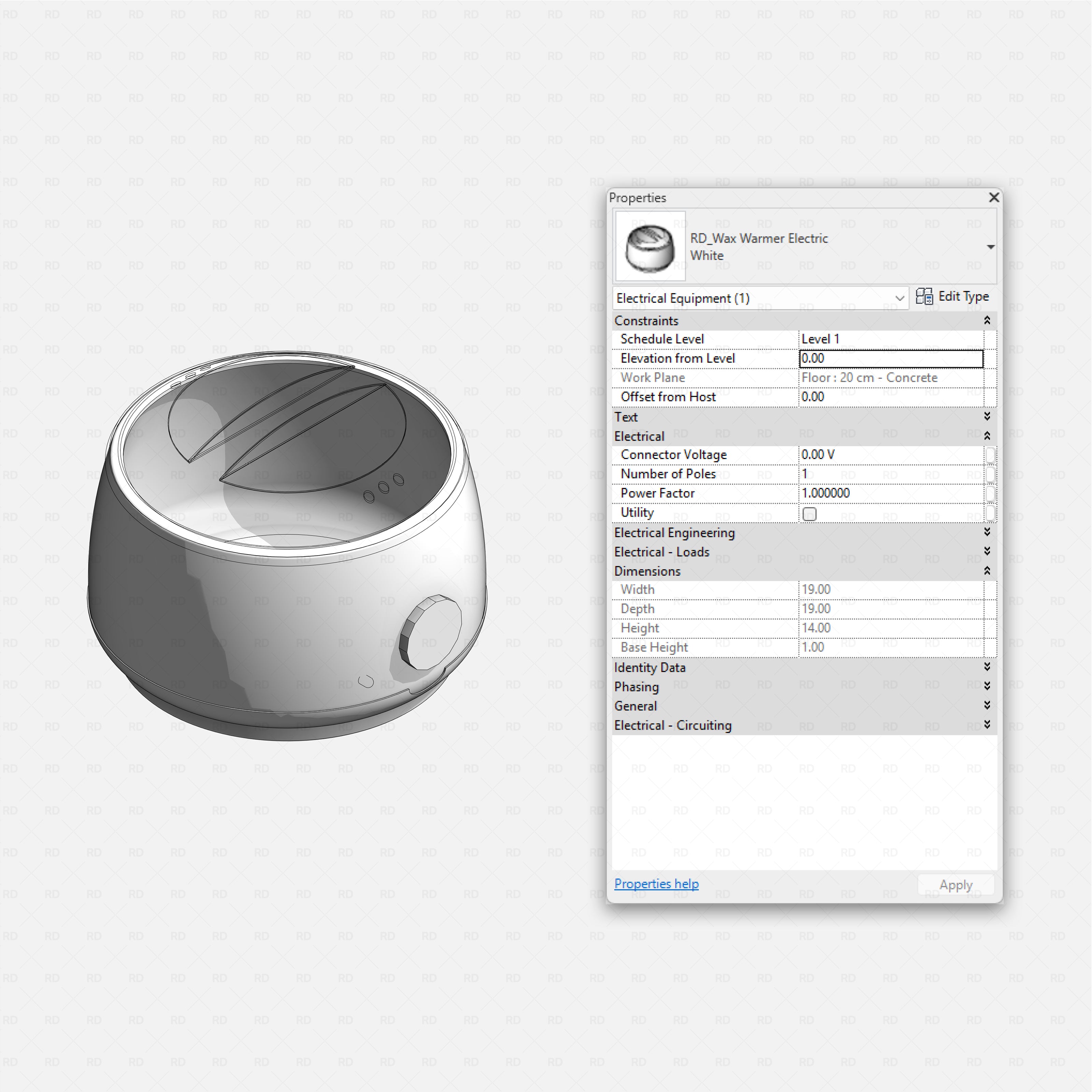This screenshot has width=1092, height=1092.
Task: Enable the Utility checkbox
Action: point(809,514)
